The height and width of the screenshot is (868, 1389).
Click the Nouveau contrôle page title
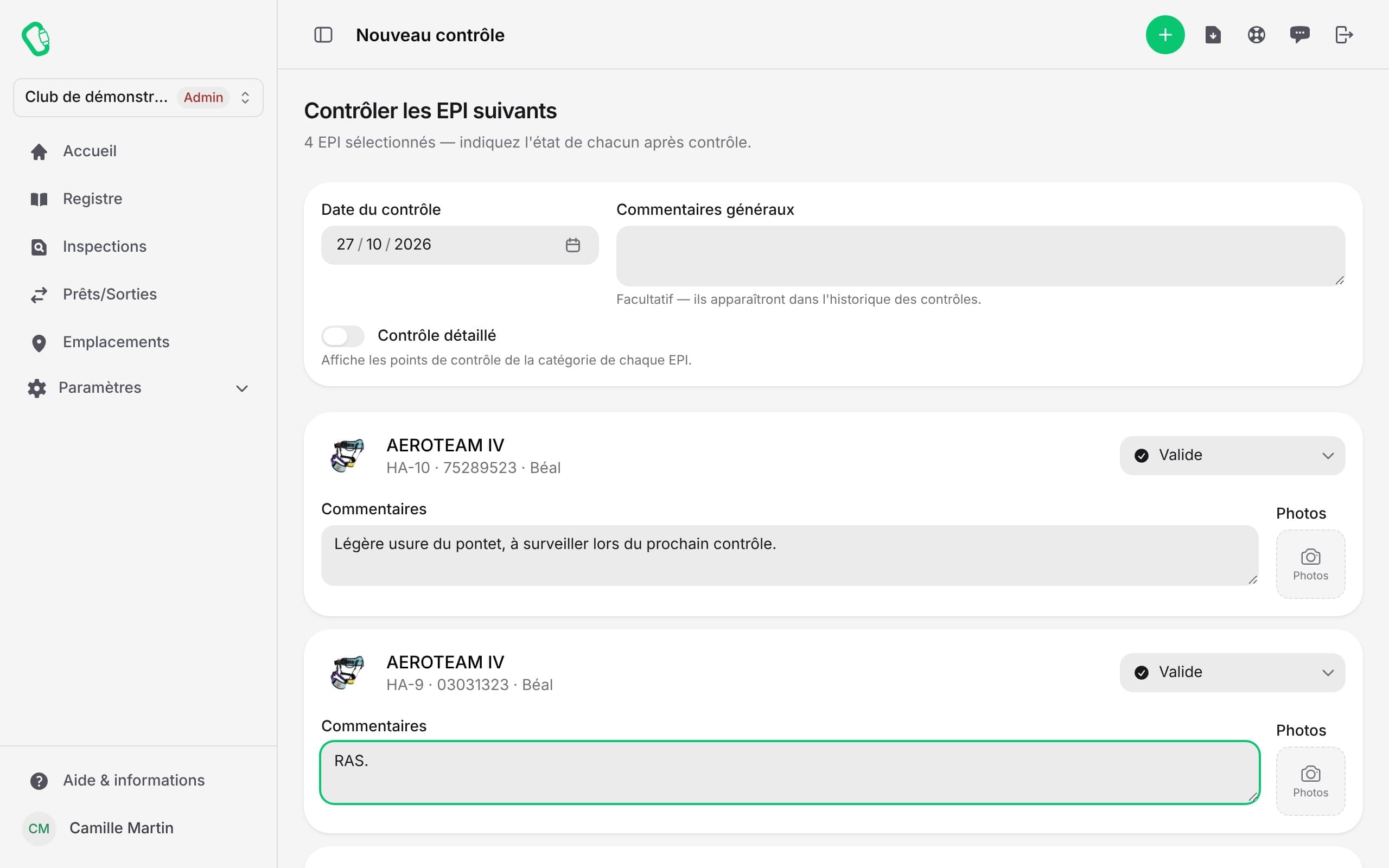430,35
